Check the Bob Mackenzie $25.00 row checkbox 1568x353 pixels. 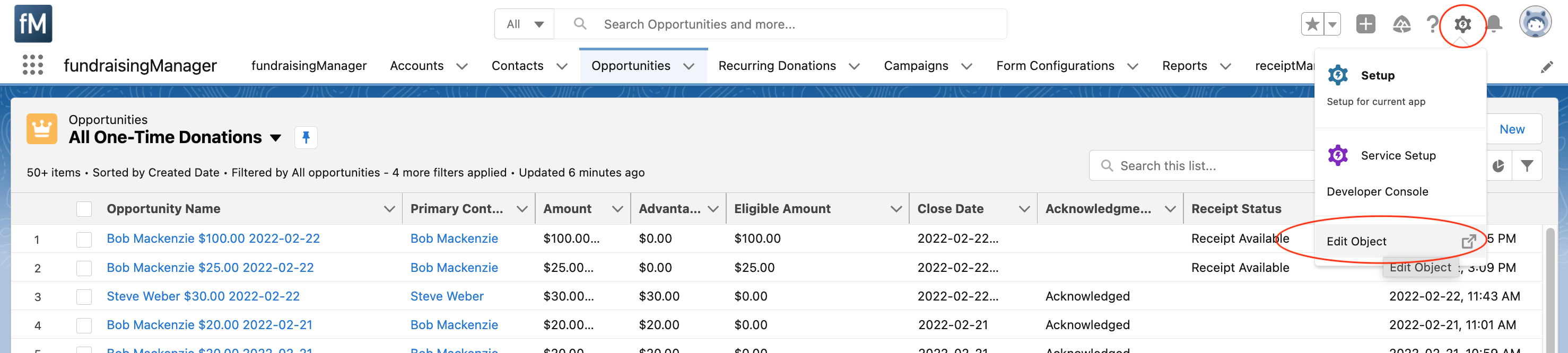[84, 268]
